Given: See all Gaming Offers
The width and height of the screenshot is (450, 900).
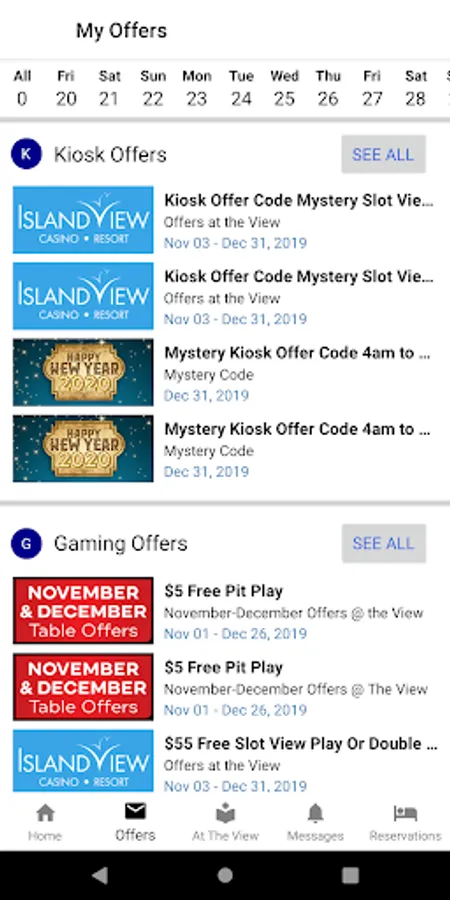Looking at the screenshot, I should (x=383, y=543).
